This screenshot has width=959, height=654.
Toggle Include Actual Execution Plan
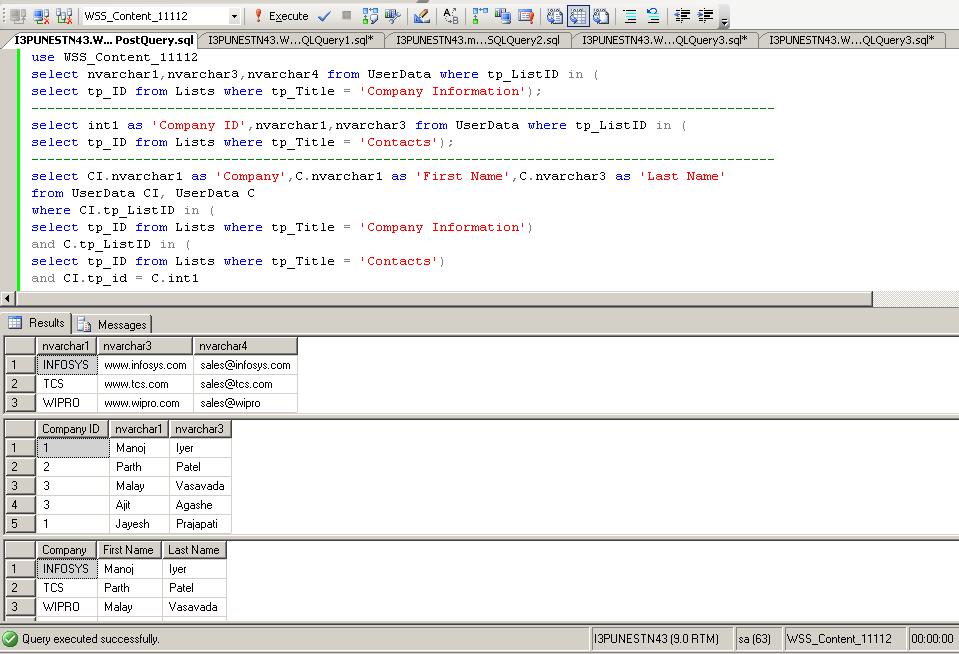click(480, 16)
